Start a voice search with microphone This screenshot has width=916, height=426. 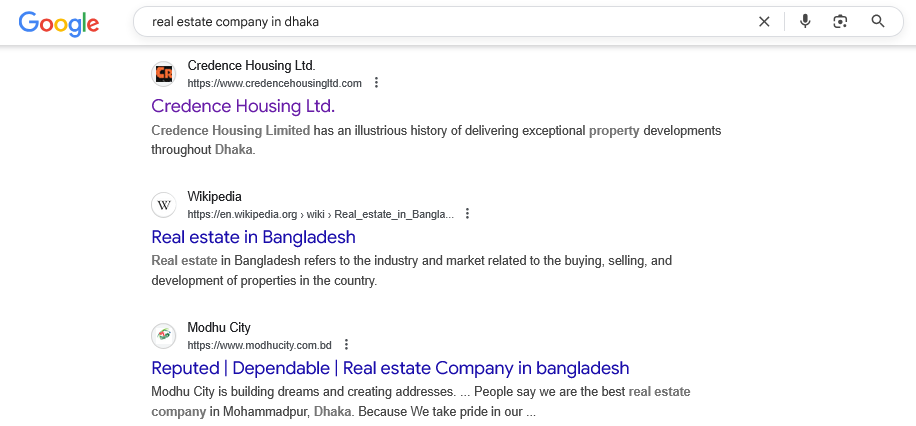tap(805, 21)
